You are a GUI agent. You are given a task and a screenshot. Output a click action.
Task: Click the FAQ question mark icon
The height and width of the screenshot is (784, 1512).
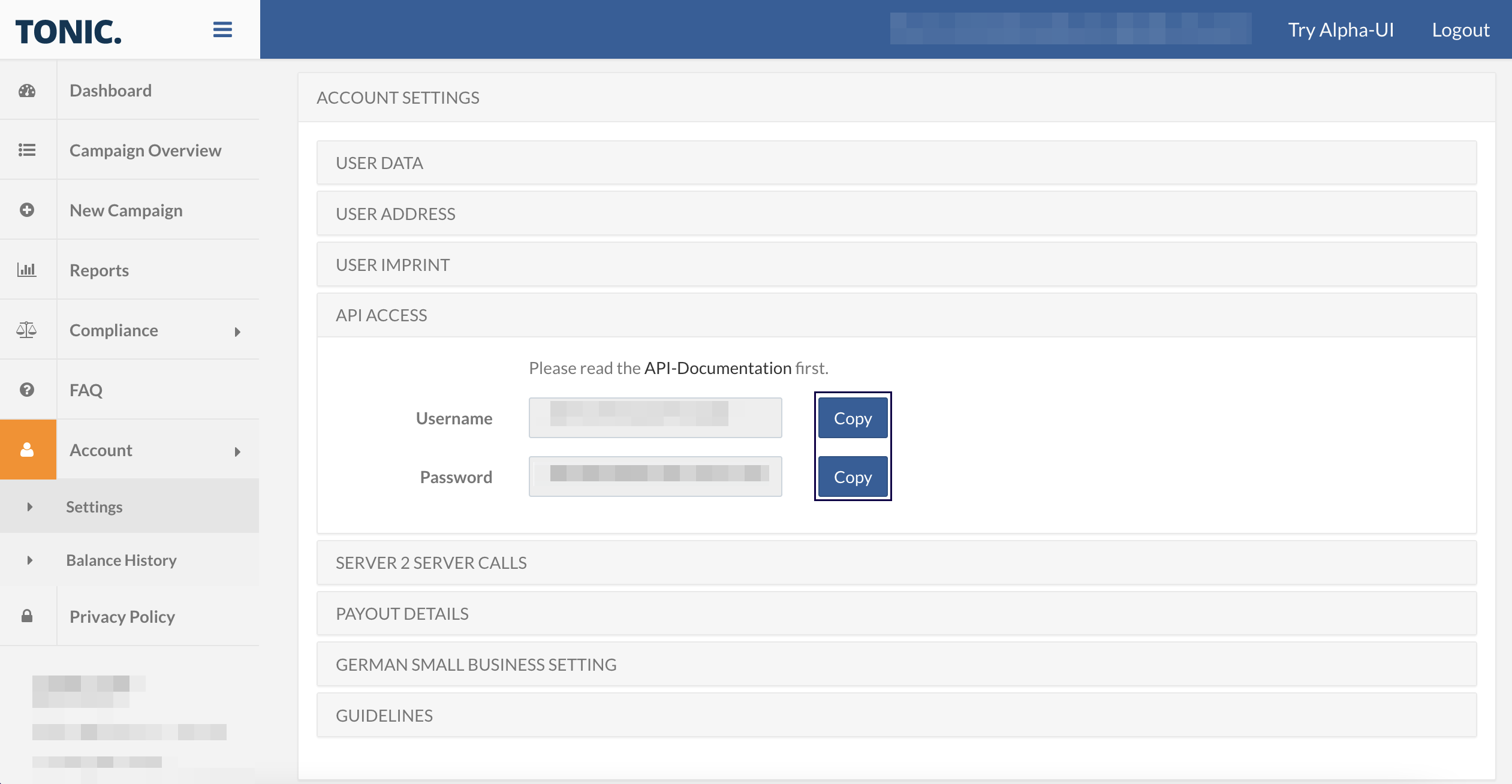pos(27,390)
